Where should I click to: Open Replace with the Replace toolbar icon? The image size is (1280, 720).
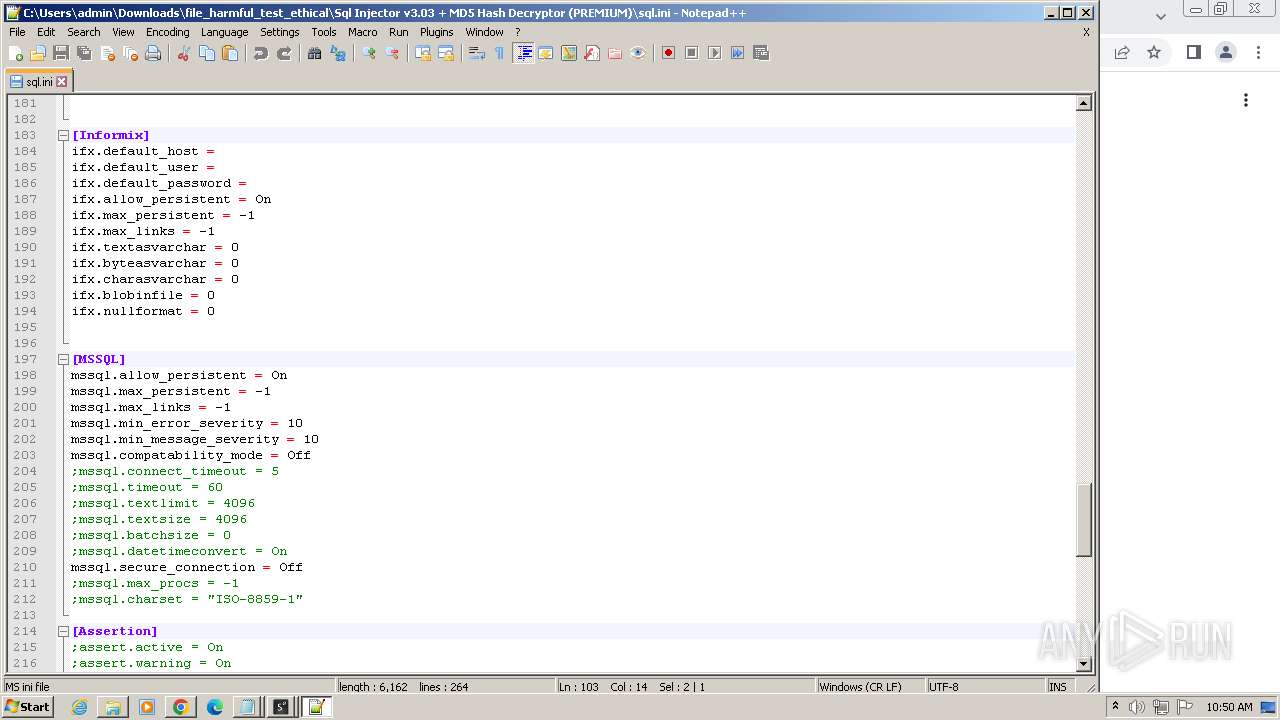click(x=338, y=53)
